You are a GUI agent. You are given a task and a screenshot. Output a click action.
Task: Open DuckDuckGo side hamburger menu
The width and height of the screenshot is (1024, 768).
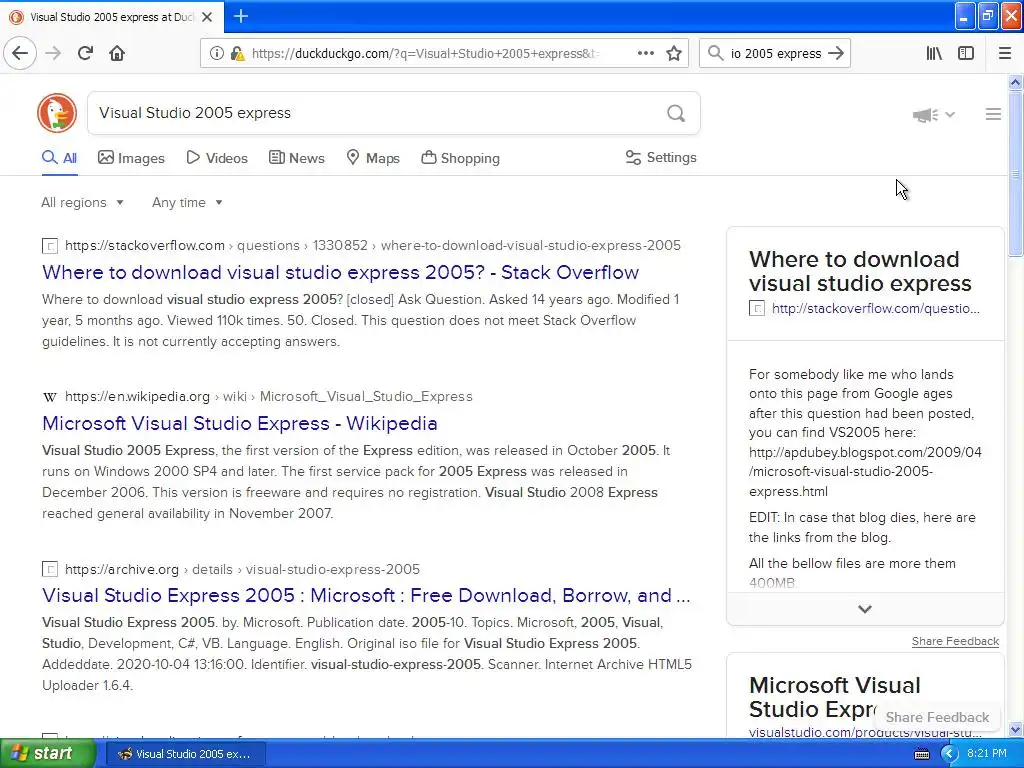coord(993,114)
